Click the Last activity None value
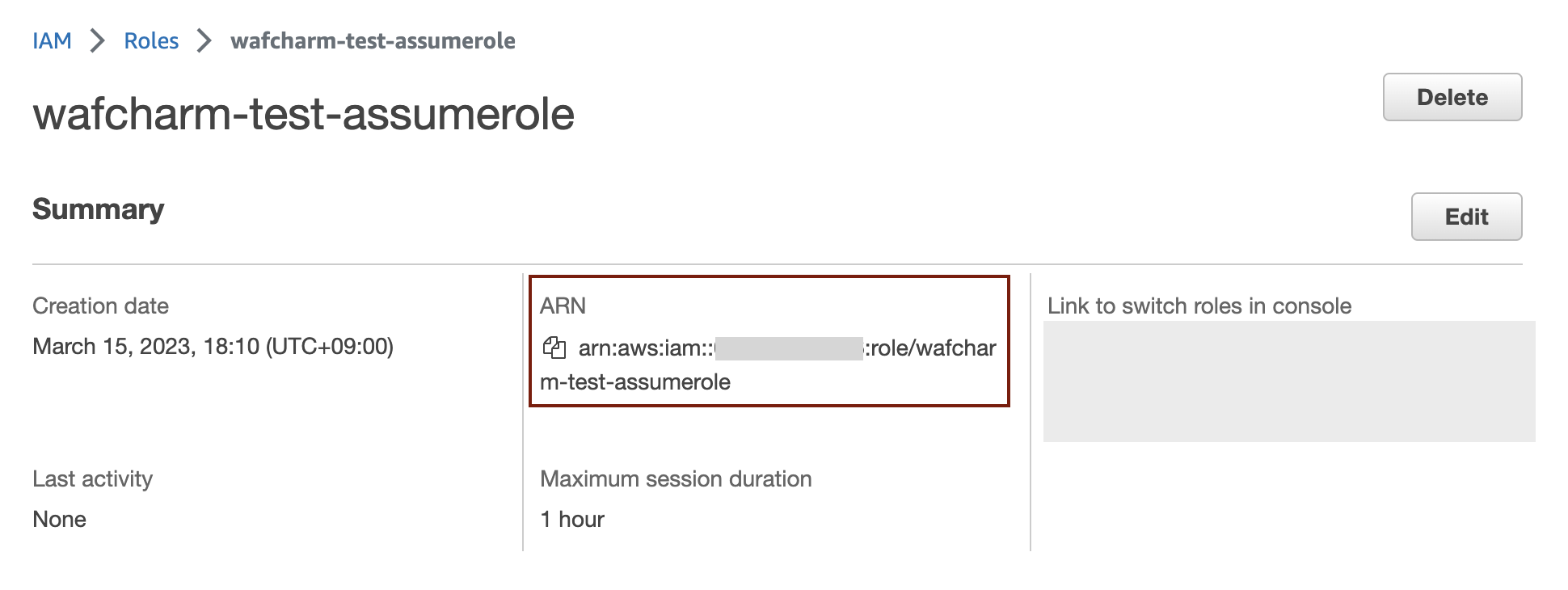Screen dimensions: 1568x590 (x=59, y=520)
